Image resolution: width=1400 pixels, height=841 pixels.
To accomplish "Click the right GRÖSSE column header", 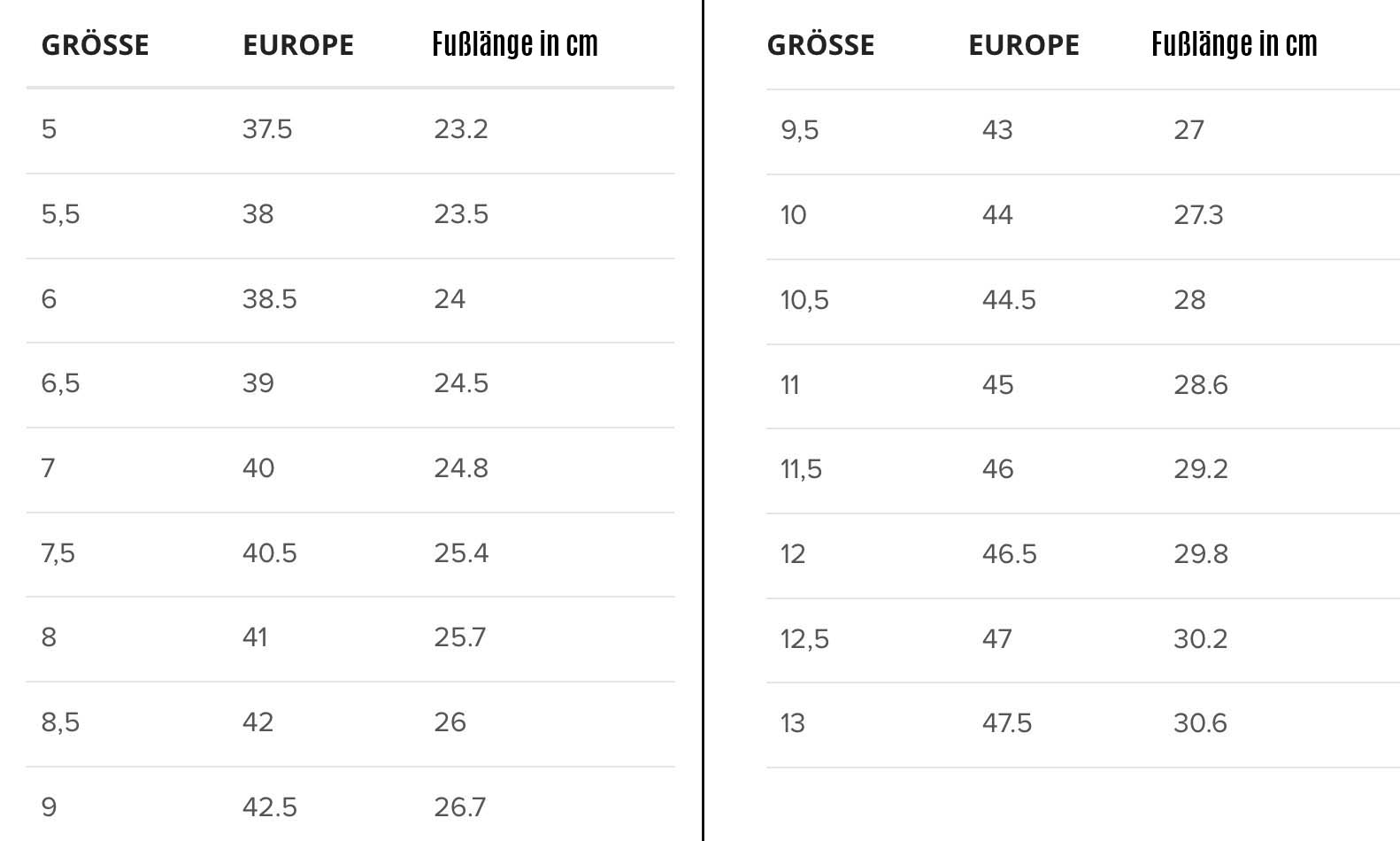I will pos(820,44).
